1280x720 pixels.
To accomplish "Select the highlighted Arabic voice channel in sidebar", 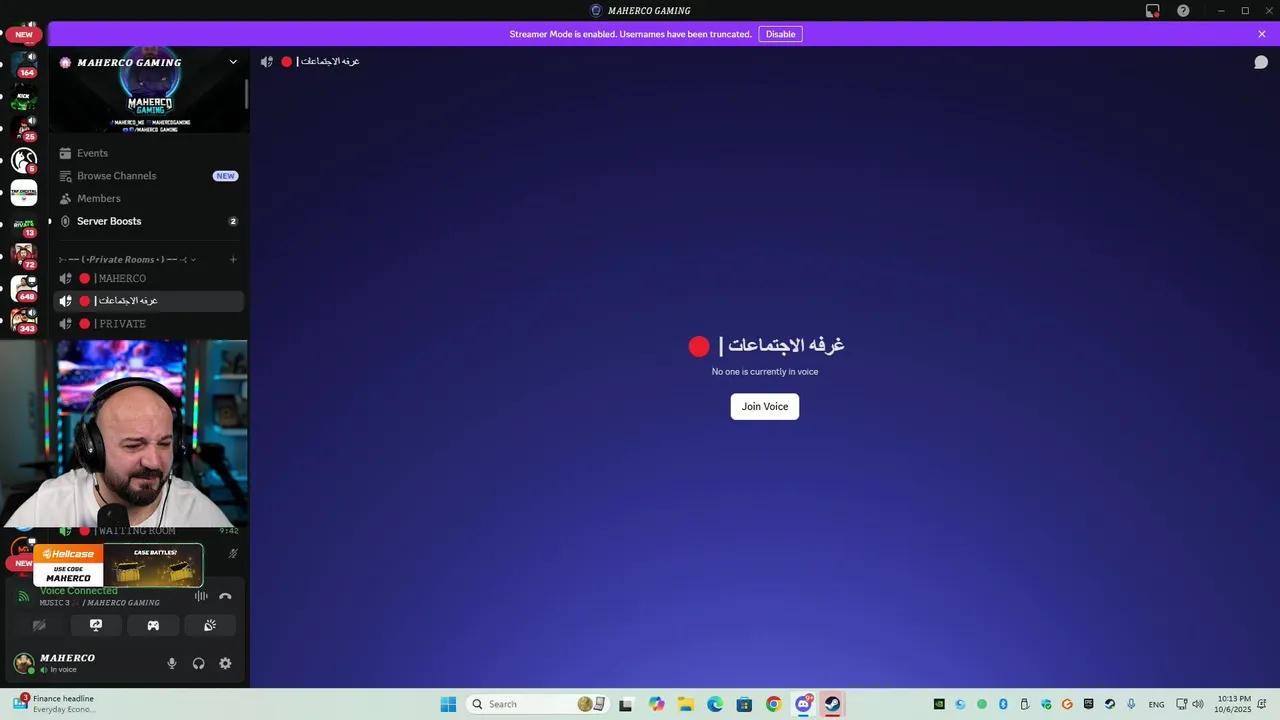I will point(147,301).
